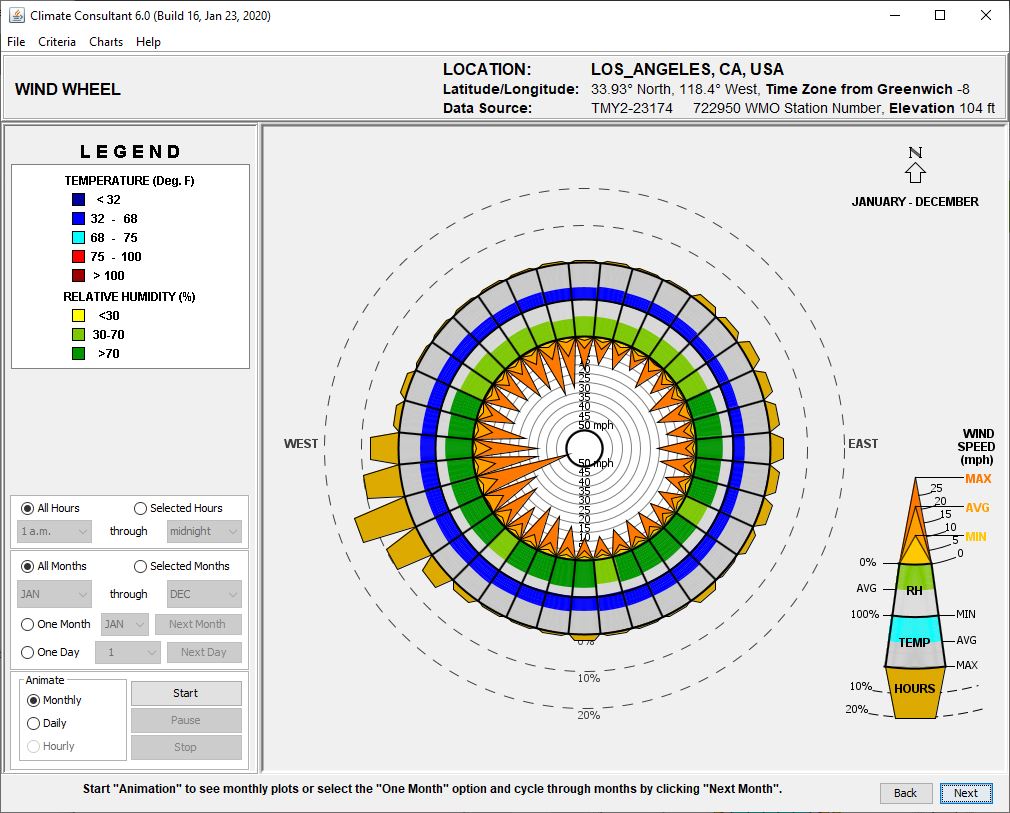
Task: Expand the DEC end month dropdown
Action: [204, 594]
